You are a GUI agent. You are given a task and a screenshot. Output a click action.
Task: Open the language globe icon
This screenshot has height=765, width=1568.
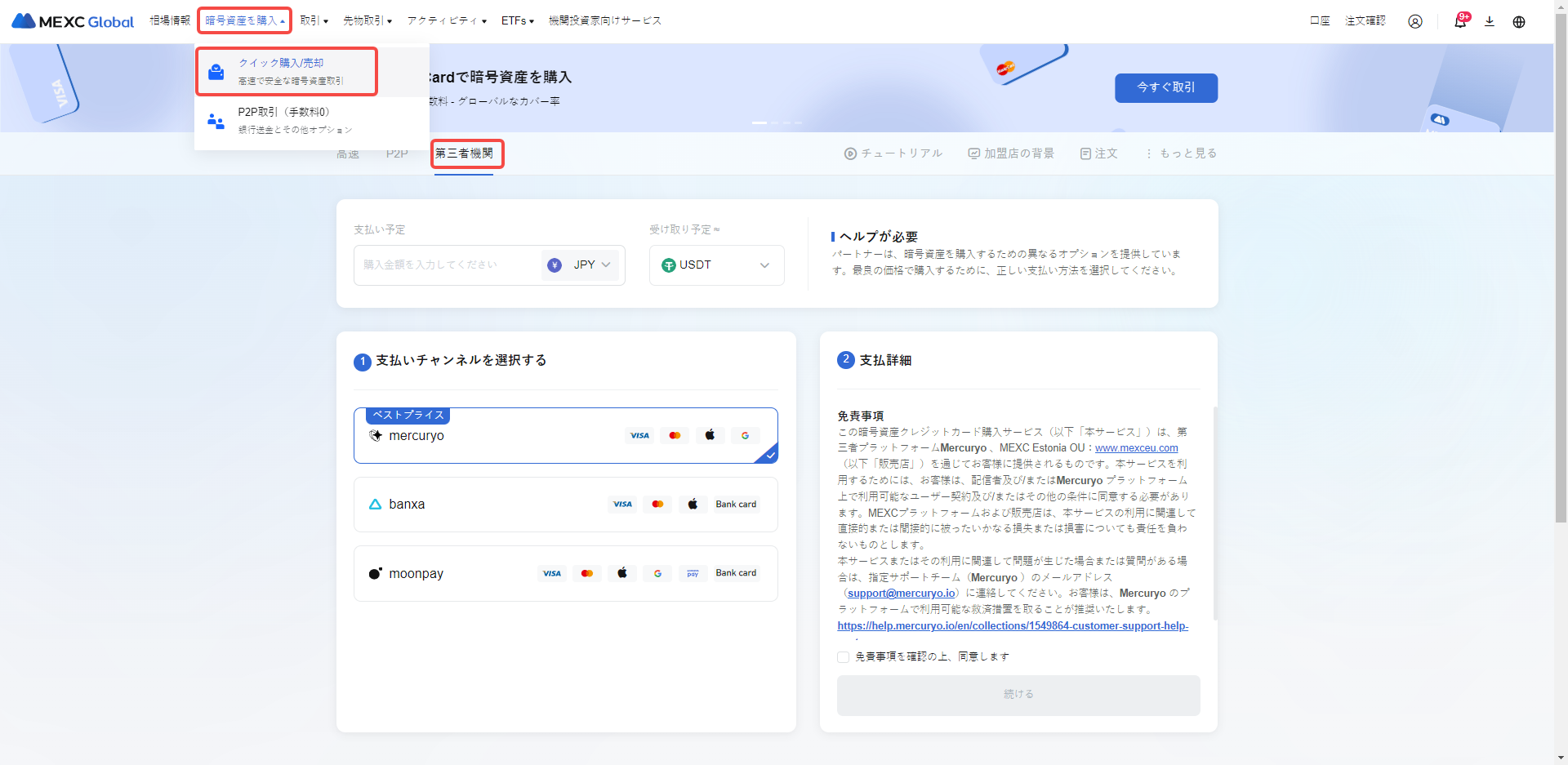coord(1518,21)
